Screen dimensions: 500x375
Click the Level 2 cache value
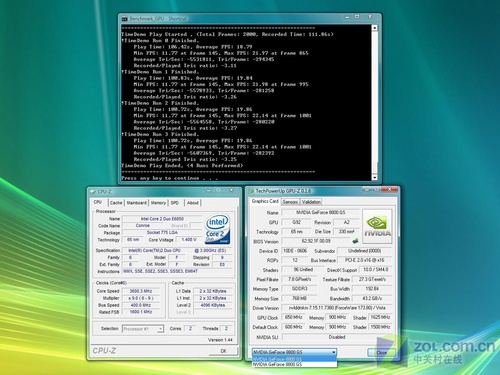point(213,305)
